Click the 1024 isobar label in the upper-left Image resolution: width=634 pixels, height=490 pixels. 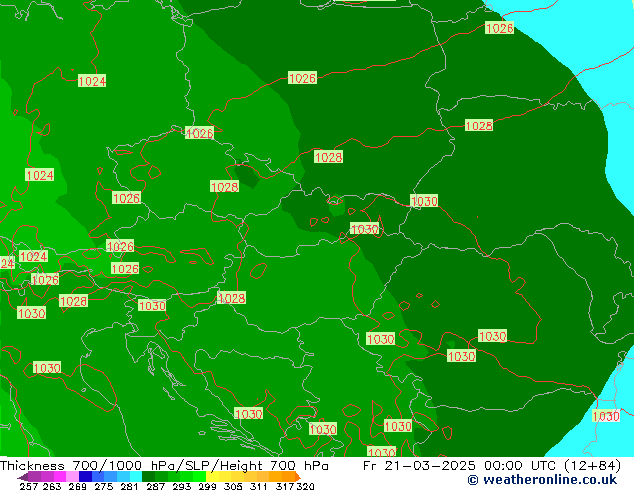click(92, 81)
